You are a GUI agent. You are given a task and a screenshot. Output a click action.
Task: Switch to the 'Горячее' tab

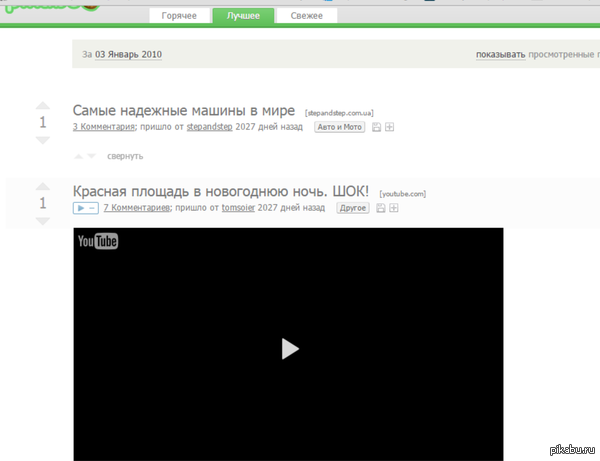pos(181,16)
